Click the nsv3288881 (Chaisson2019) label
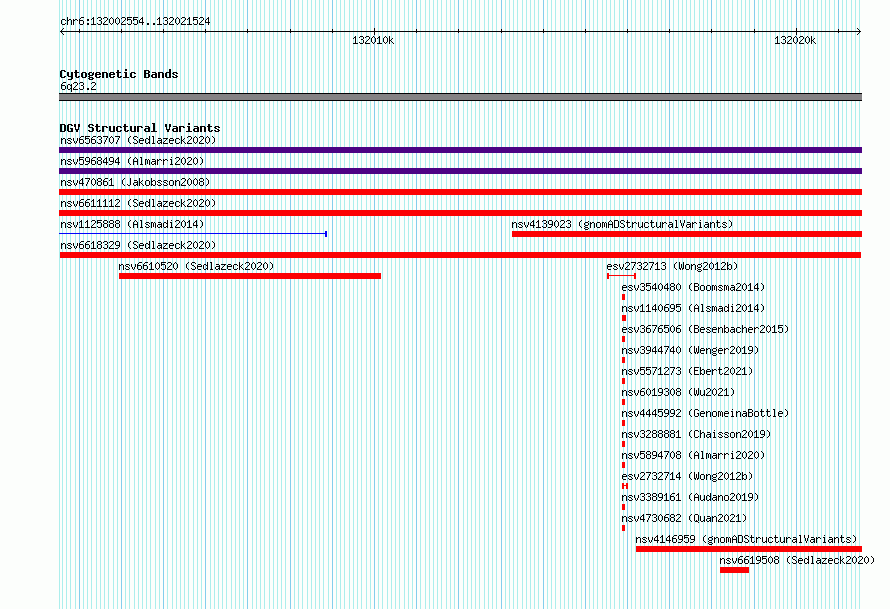 tap(696, 434)
